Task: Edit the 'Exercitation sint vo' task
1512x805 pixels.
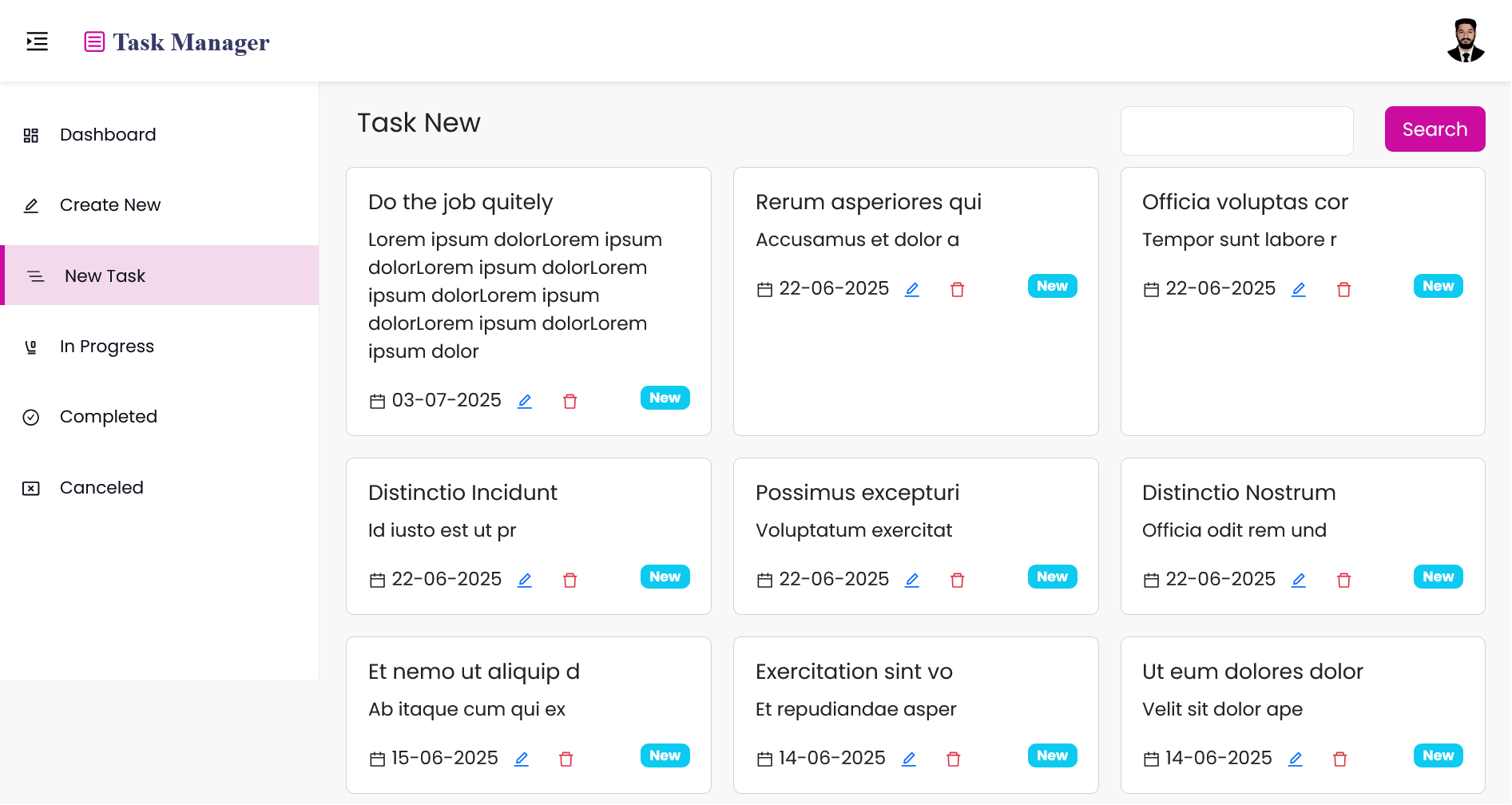Action: pos(909,759)
